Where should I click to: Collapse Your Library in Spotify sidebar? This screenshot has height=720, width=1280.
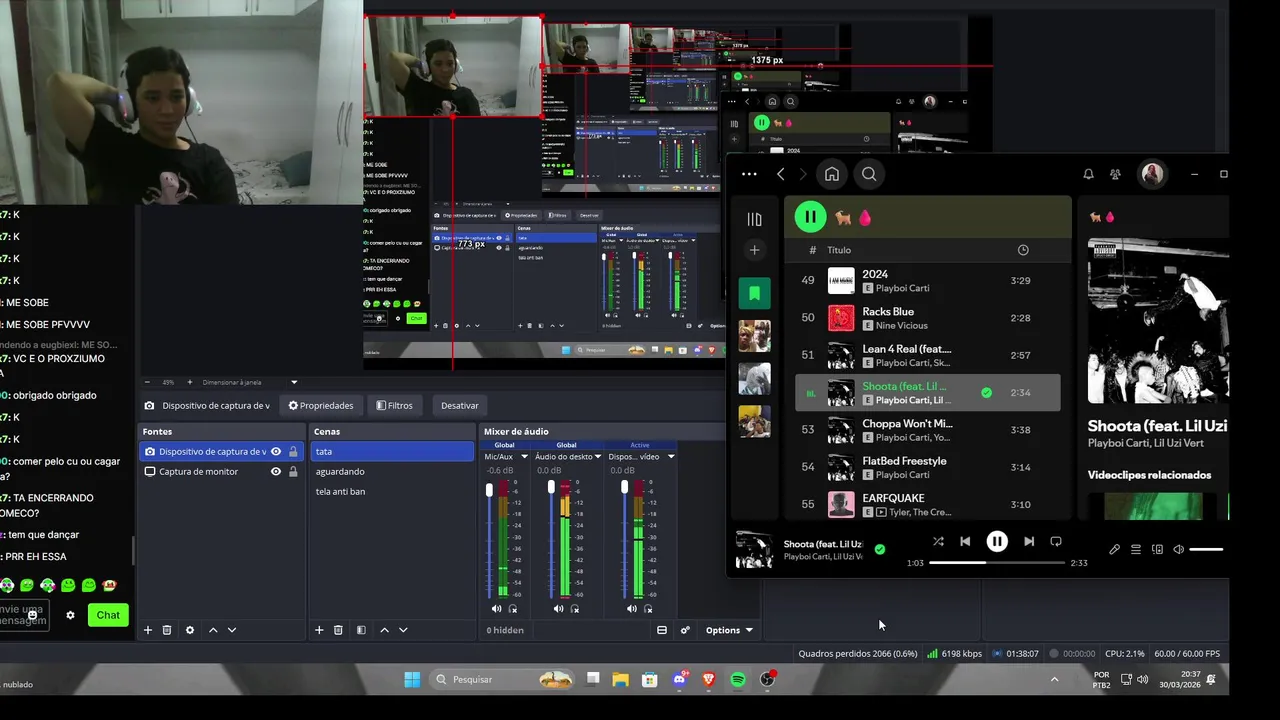pyautogui.click(x=755, y=219)
